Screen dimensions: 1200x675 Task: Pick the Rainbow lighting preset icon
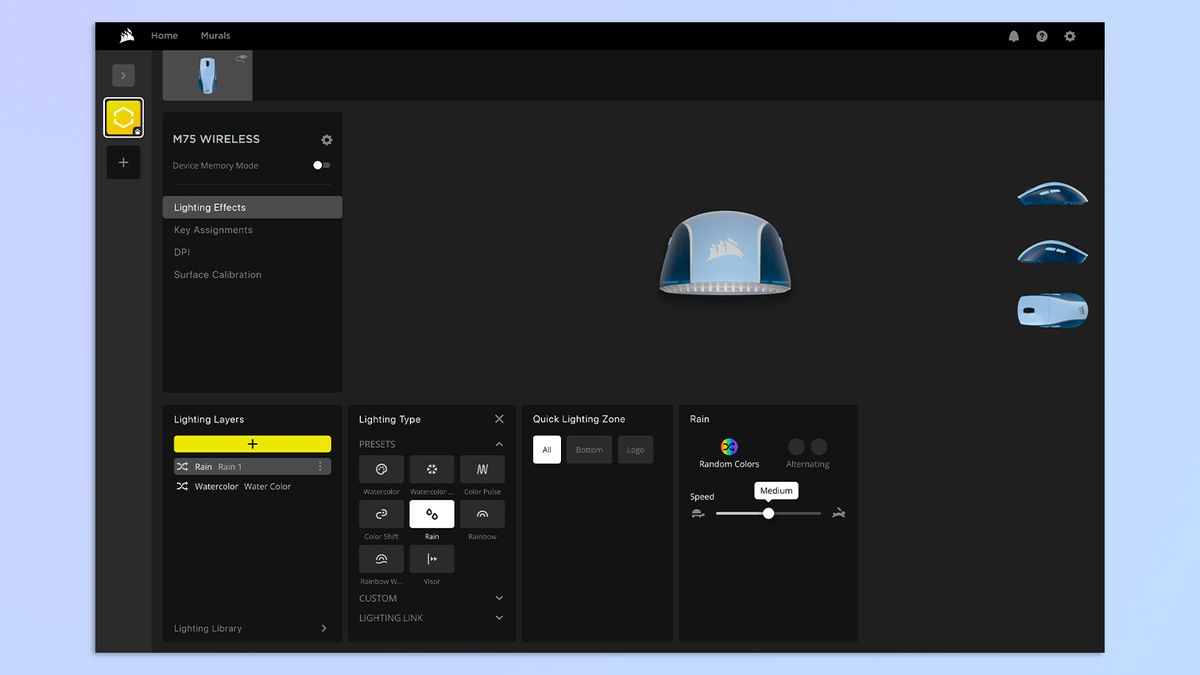tap(482, 514)
